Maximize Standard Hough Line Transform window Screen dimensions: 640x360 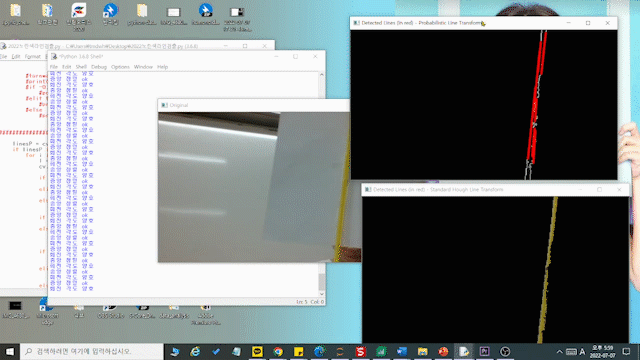pos(600,190)
